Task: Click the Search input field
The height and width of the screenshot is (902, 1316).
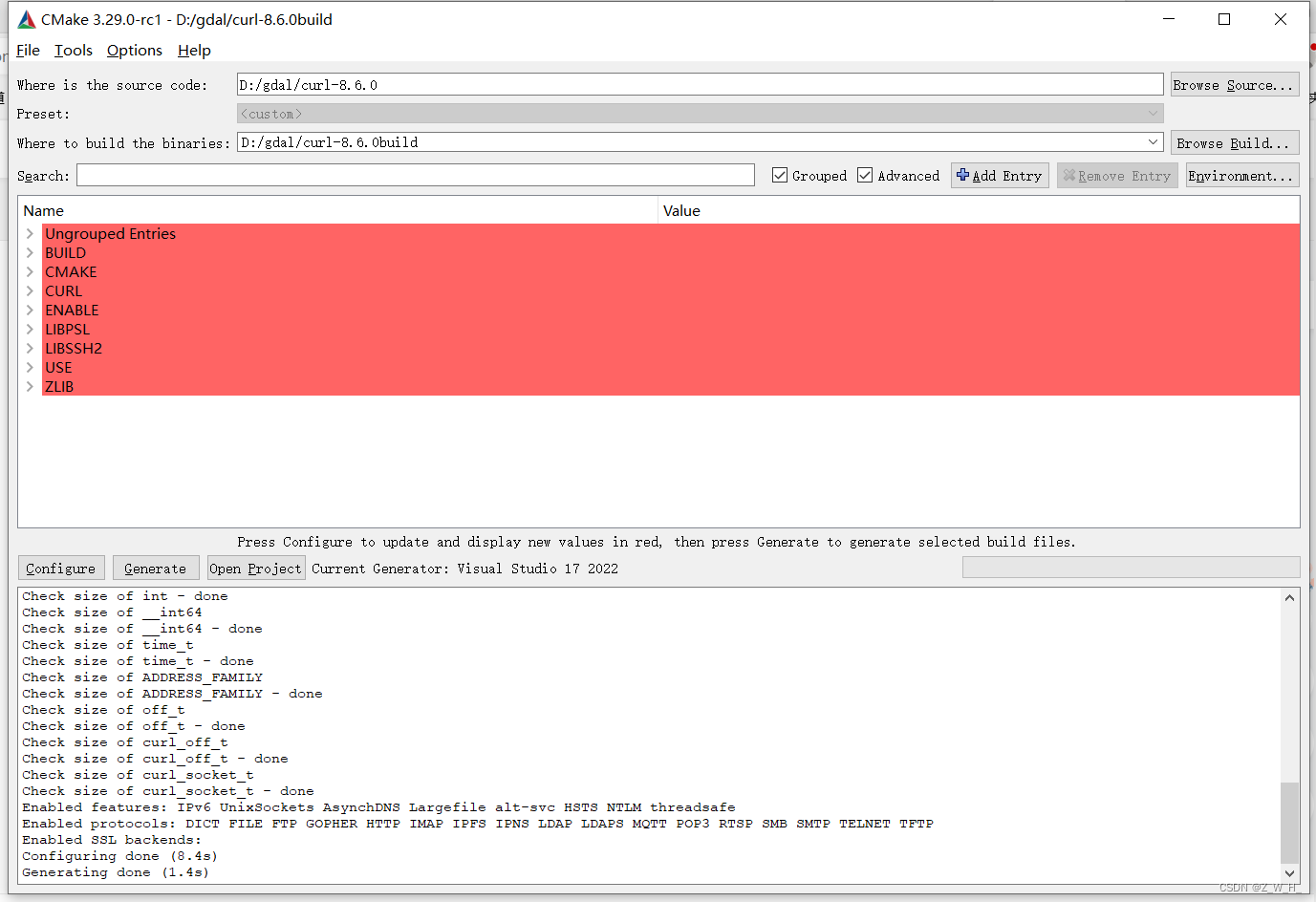Action: tap(416, 175)
